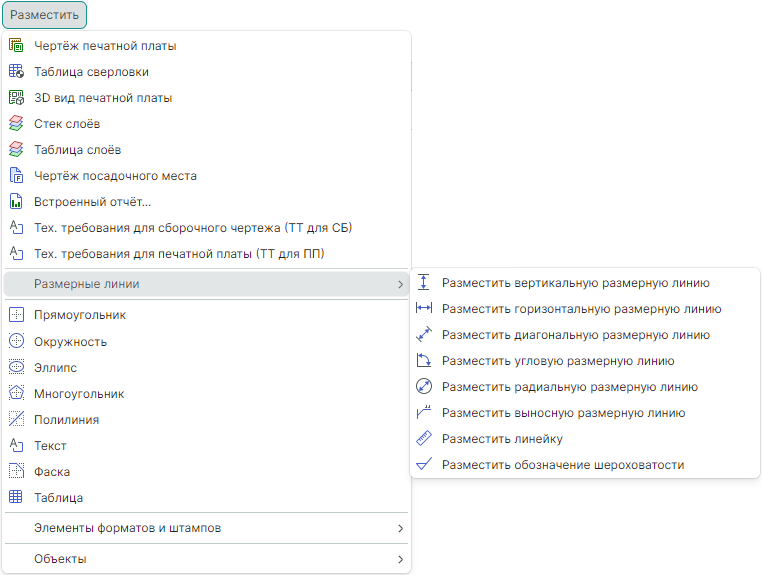Screen dimensions: 762x575
Task: Click the embedded report icon (Встроенный отчёт)
Action: coord(16,202)
